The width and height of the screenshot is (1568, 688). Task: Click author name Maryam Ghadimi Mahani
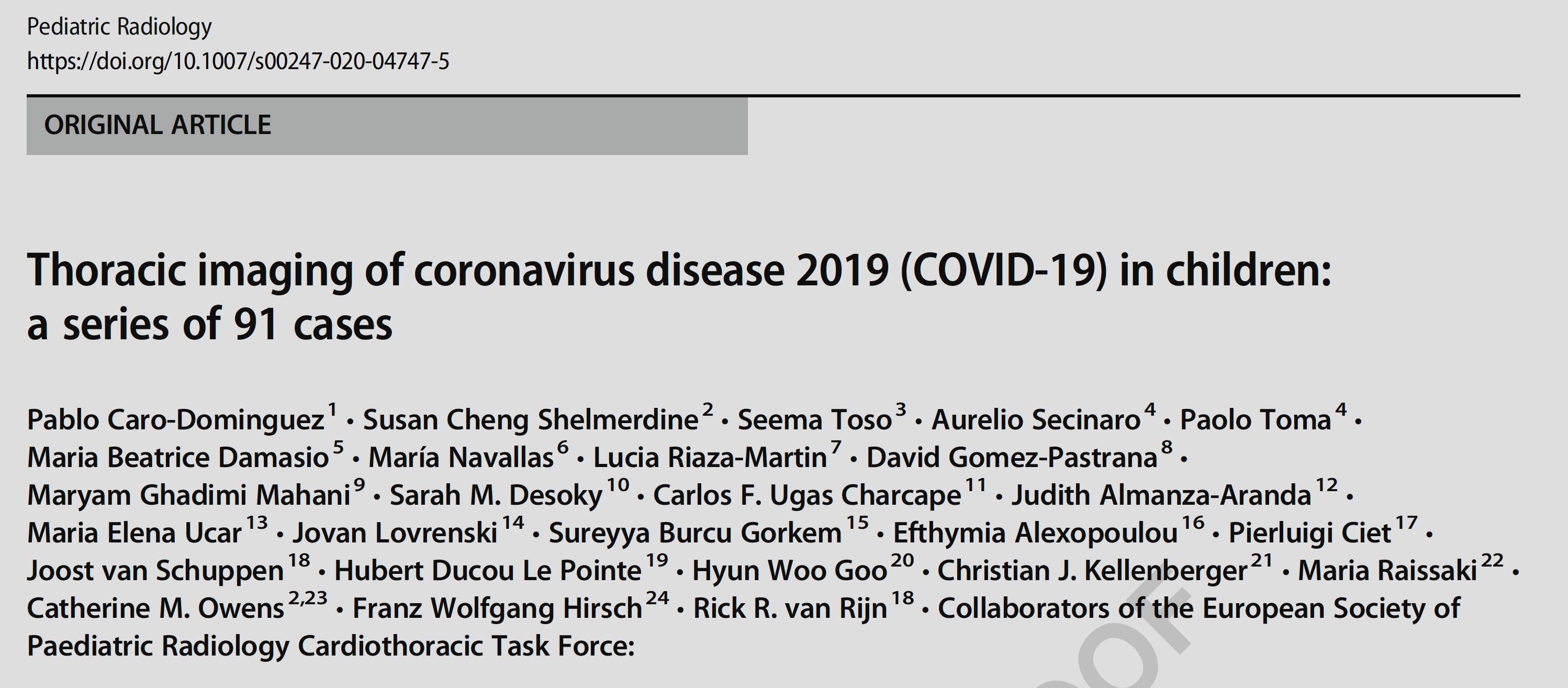tap(189, 496)
